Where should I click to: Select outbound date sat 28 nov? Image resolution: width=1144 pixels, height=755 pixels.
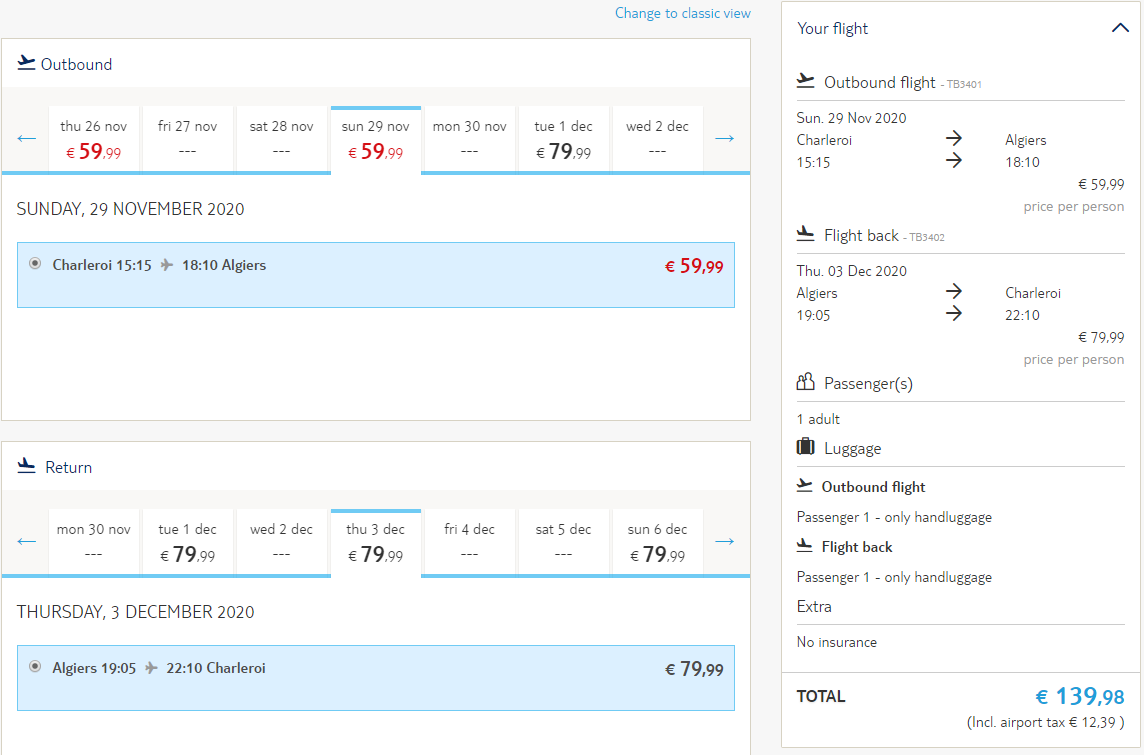(x=282, y=139)
